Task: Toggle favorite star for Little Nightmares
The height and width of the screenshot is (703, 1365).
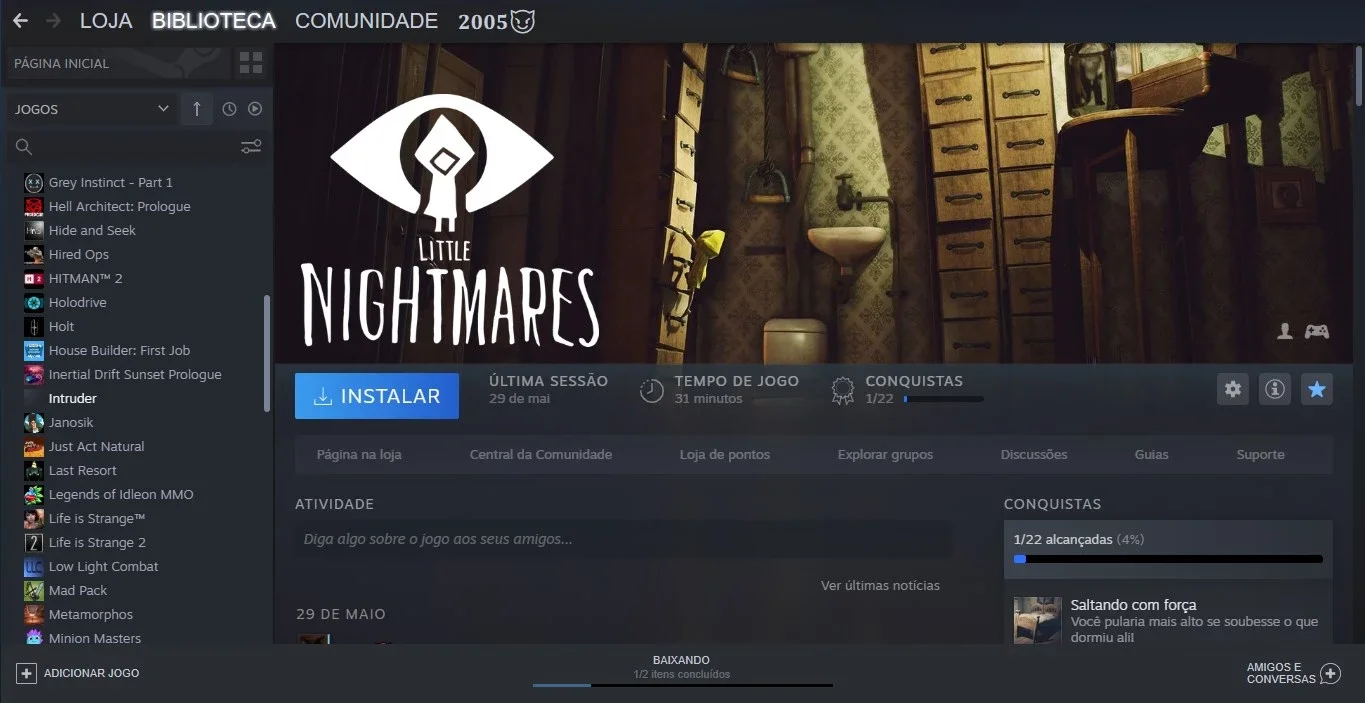Action: tap(1317, 389)
